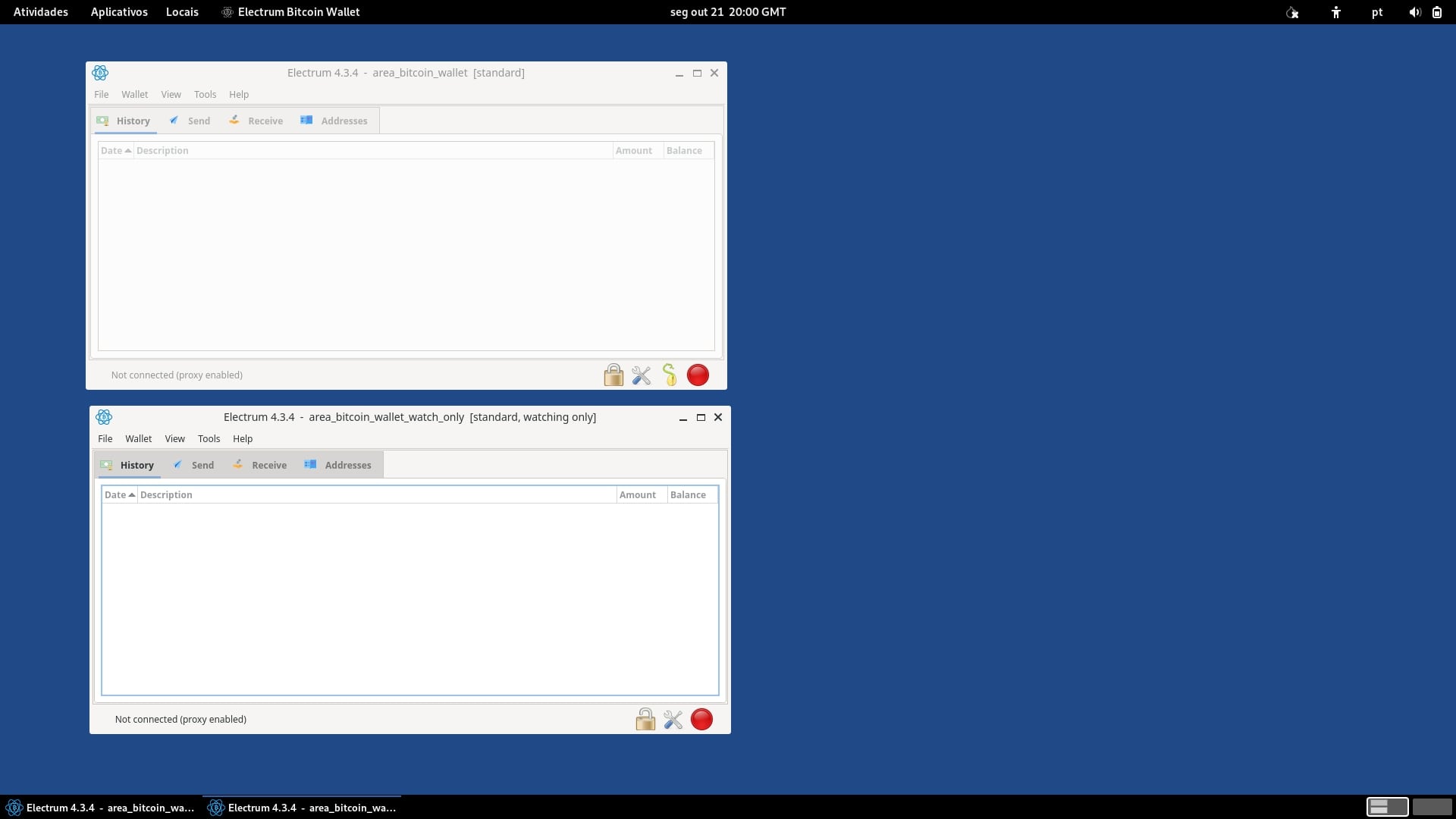The height and width of the screenshot is (819, 1456).
Task: Open Tools menu in watch_only wallet window
Action: click(x=209, y=439)
